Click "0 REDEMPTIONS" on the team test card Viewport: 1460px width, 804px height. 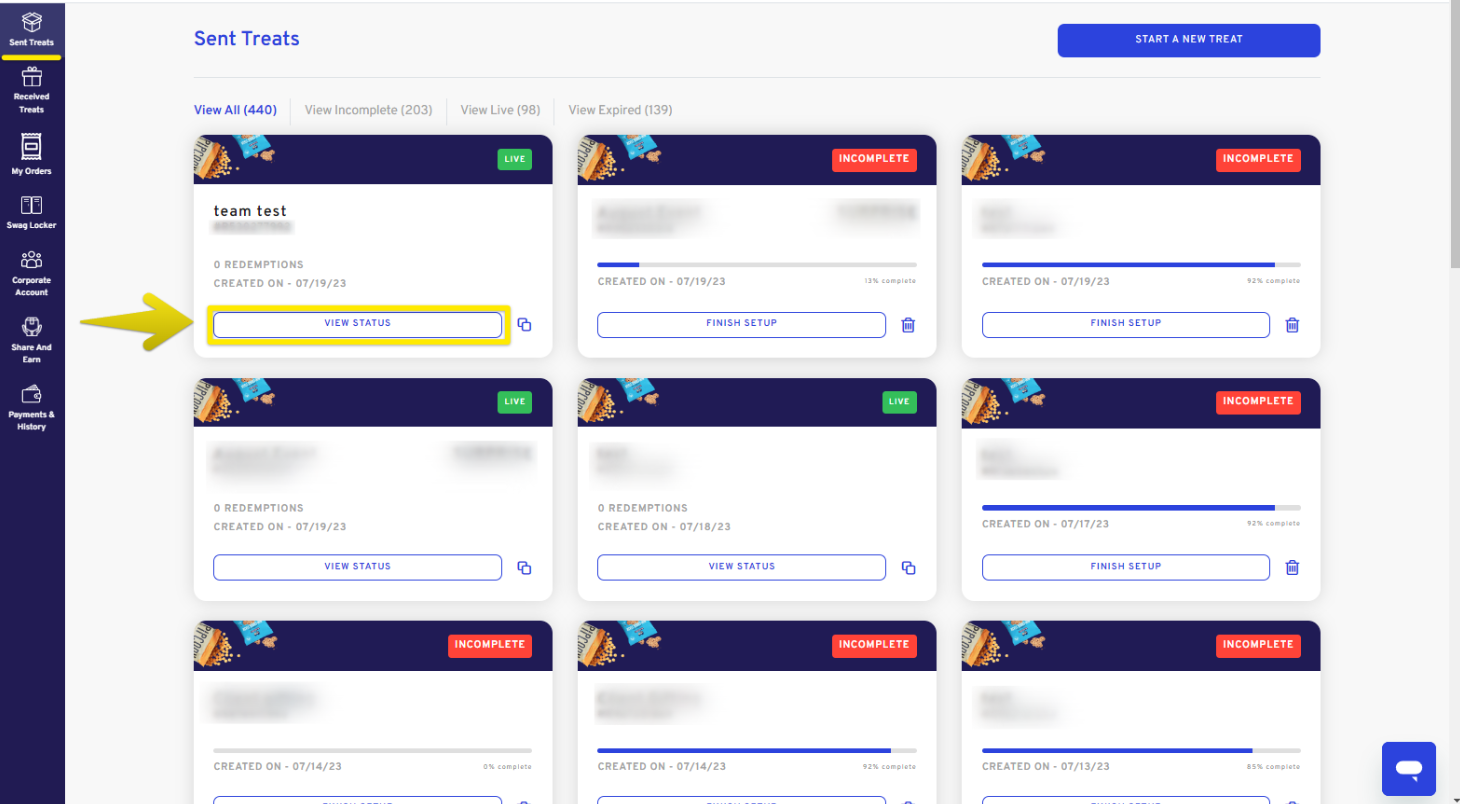coord(258,265)
